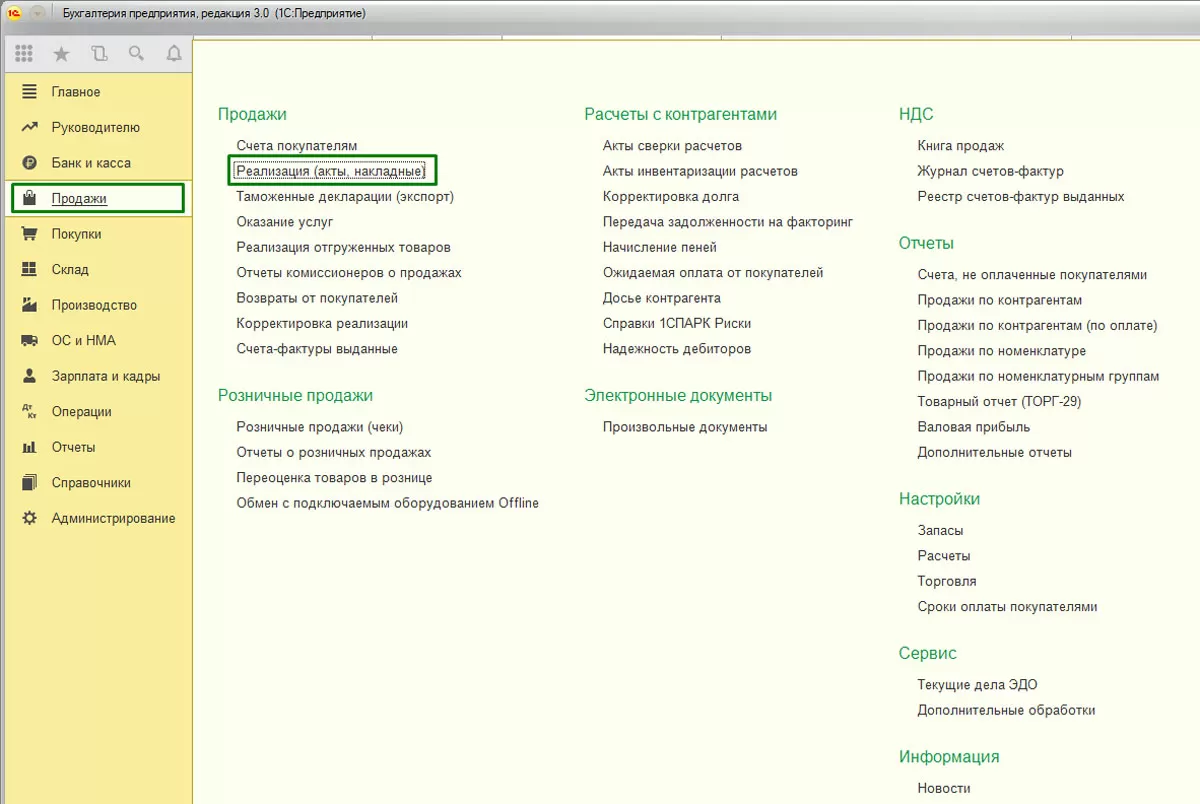Open Обмен с подключаемым оборудованием Offline
Image resolution: width=1200 pixels, height=804 pixels.
point(388,503)
